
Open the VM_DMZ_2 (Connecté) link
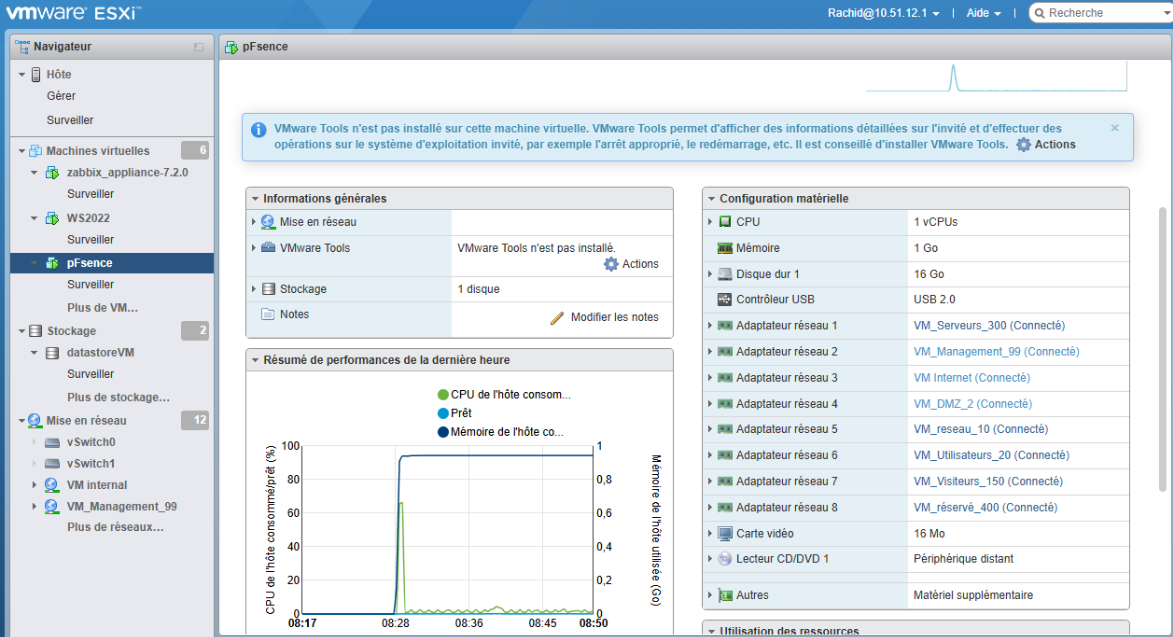[x=973, y=404]
